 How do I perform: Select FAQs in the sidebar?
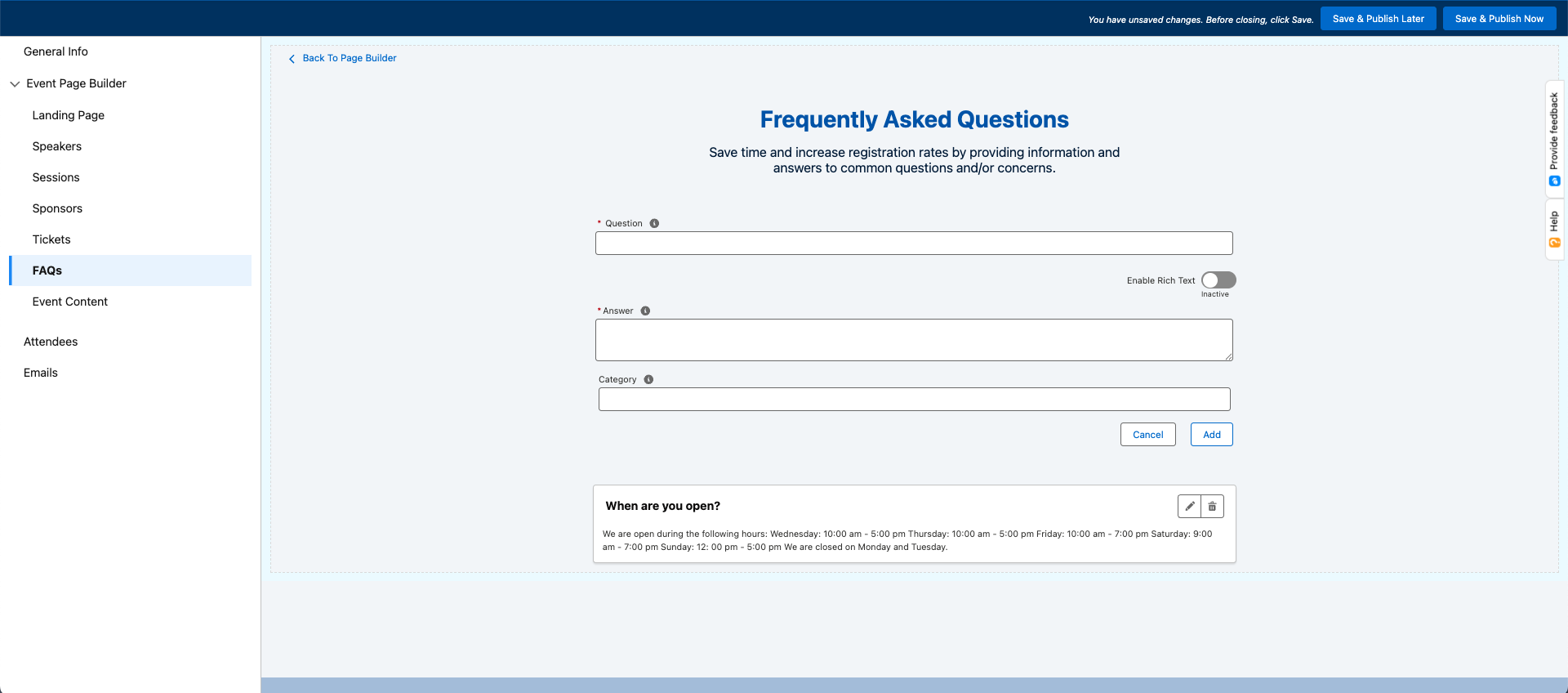(x=131, y=270)
